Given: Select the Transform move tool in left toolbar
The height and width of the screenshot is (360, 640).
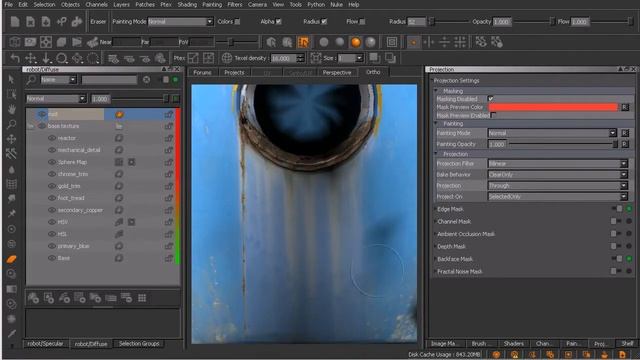Looking at the screenshot, I should pos(11,139).
